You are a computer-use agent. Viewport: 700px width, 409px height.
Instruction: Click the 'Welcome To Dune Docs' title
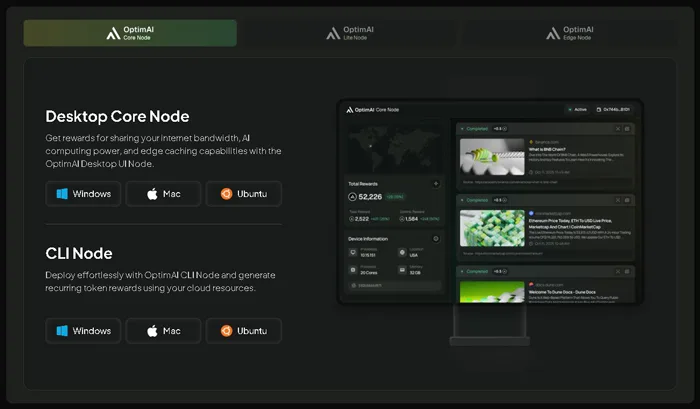tap(562, 292)
